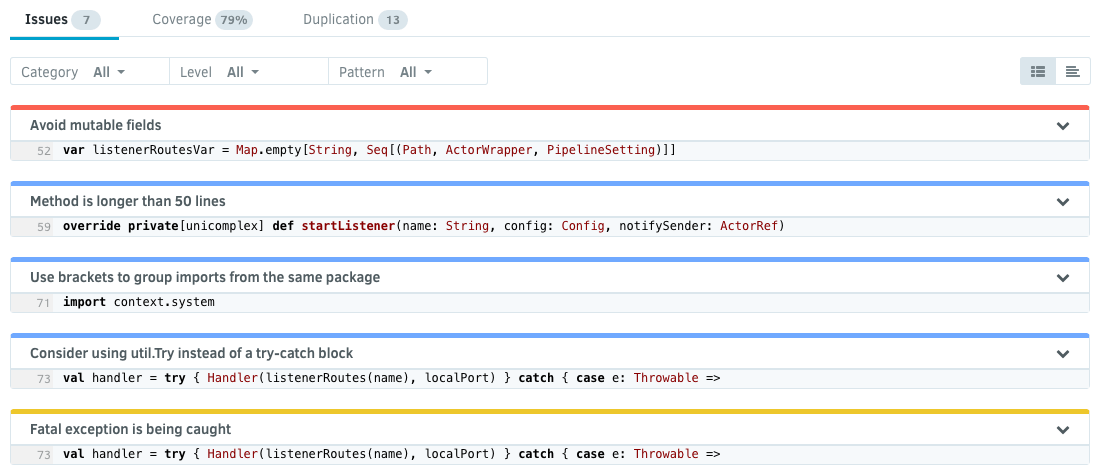Screen dimensions: 1100x473
Task: Open the Level filter dropdown
Action: tap(242, 72)
